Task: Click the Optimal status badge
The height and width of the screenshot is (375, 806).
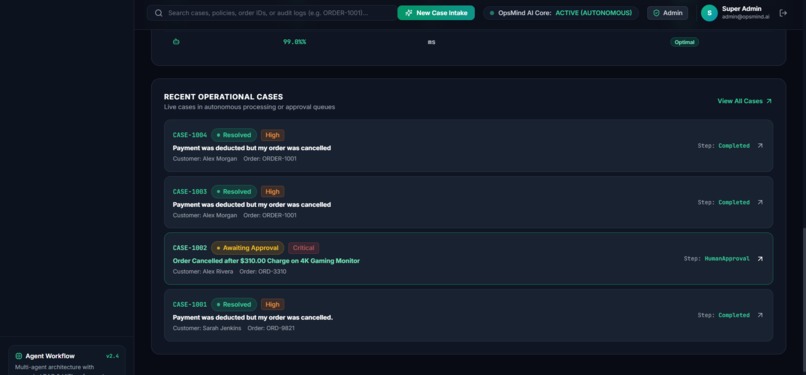Action: point(684,42)
